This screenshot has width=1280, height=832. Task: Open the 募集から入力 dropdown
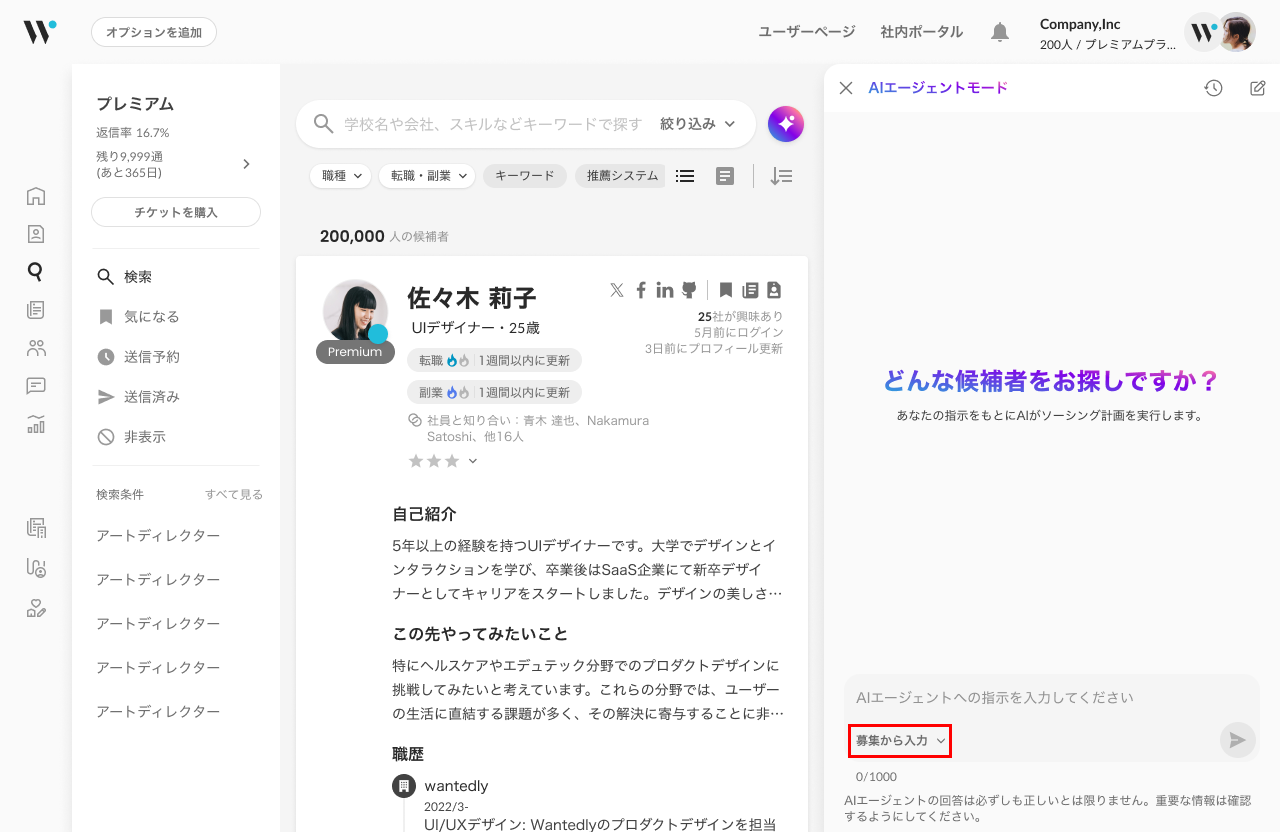[899, 741]
